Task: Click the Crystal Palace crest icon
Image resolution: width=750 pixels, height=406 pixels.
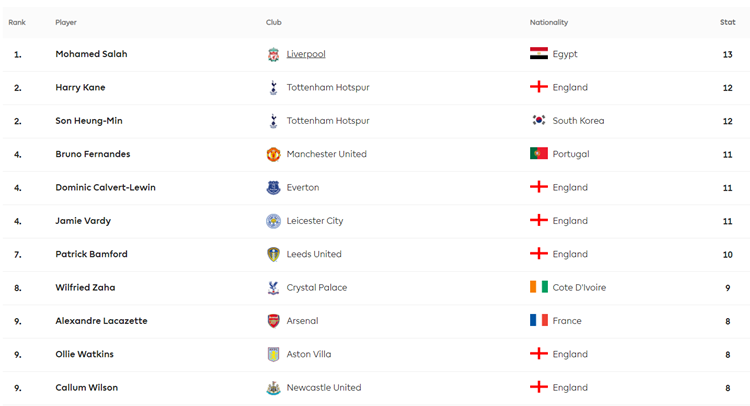Action: (273, 287)
